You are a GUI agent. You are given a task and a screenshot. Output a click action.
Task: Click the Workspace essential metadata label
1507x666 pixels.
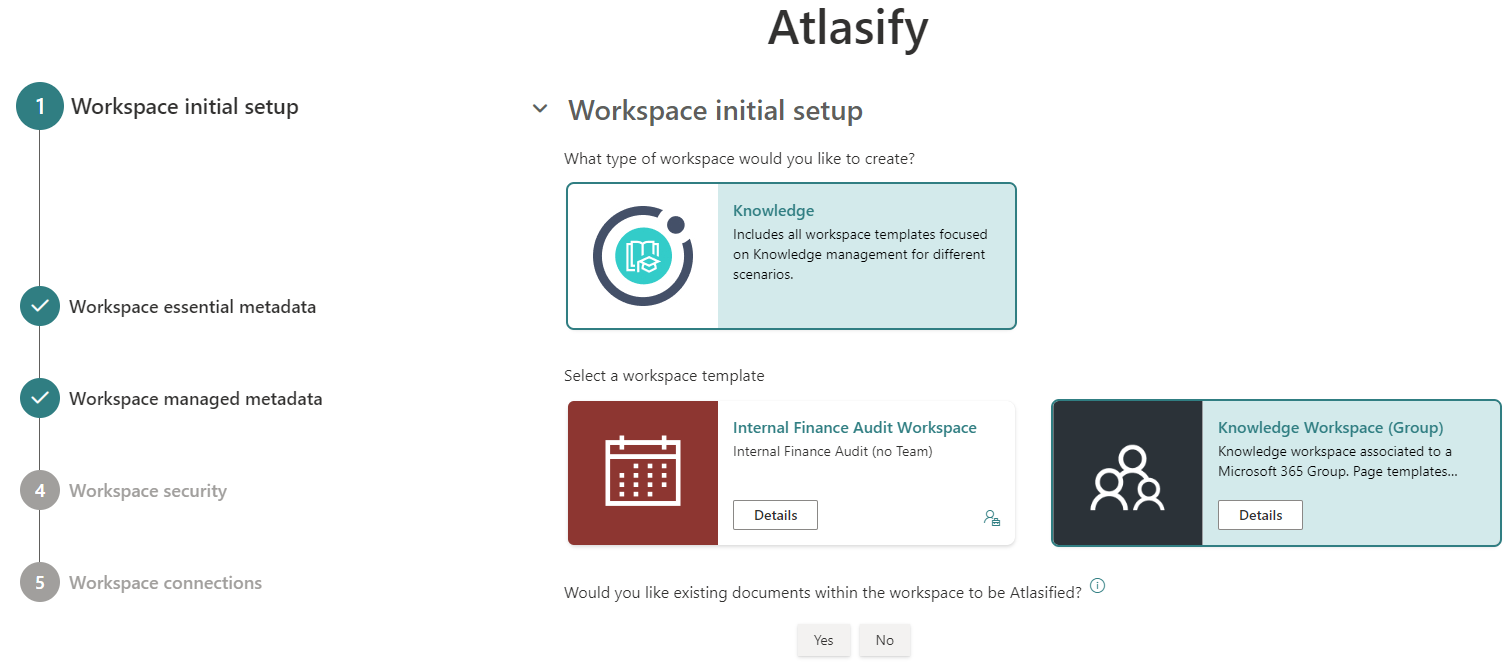193,307
